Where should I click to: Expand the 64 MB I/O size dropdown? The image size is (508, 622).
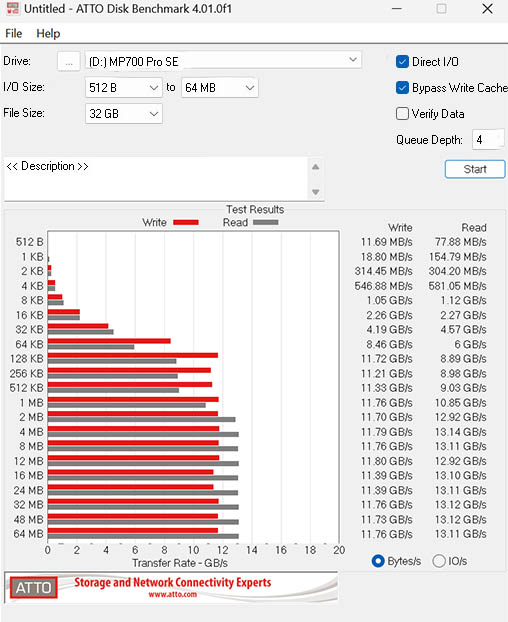pyautogui.click(x=219, y=88)
